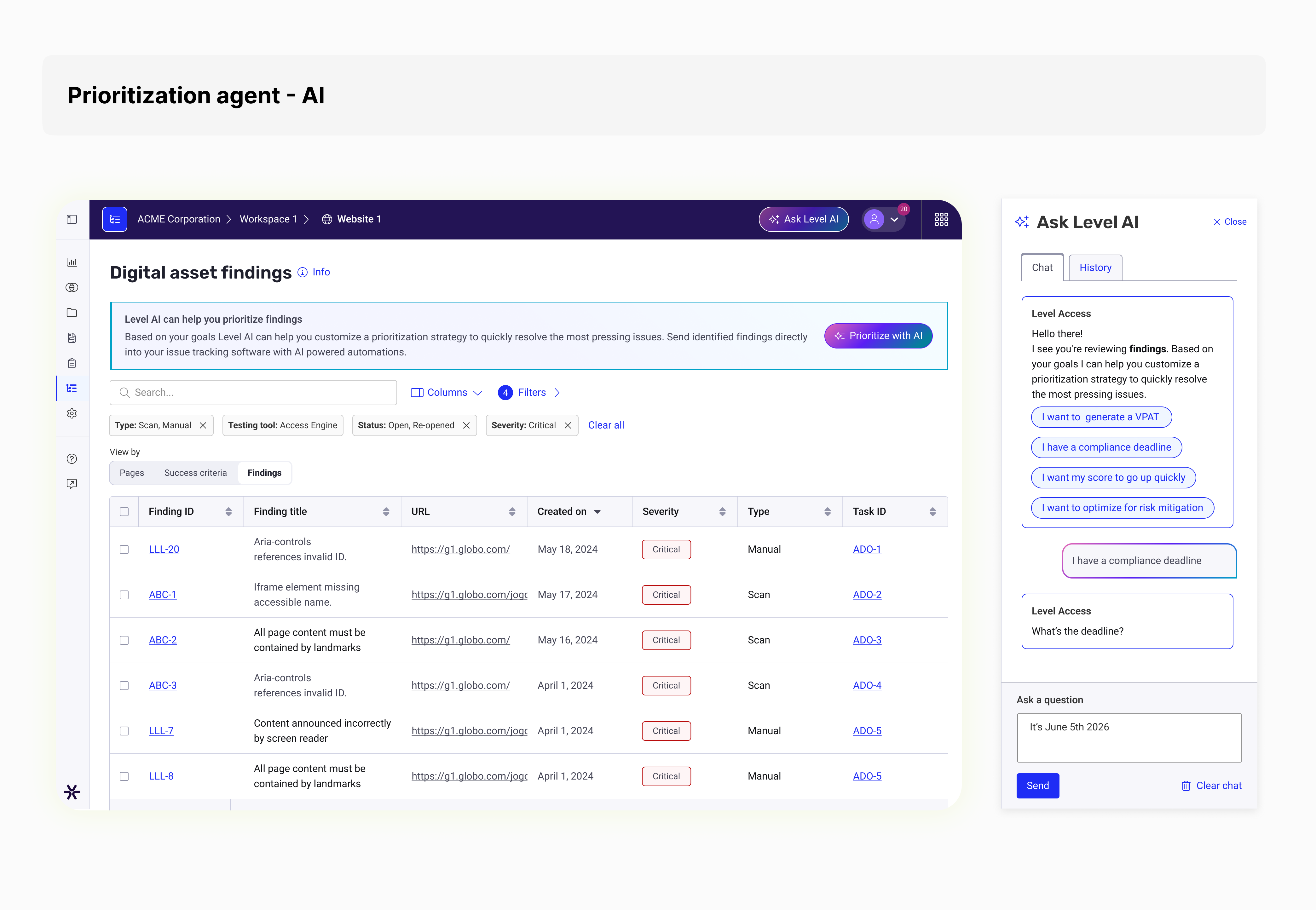
Task: Switch to the History tab
Action: point(1095,268)
